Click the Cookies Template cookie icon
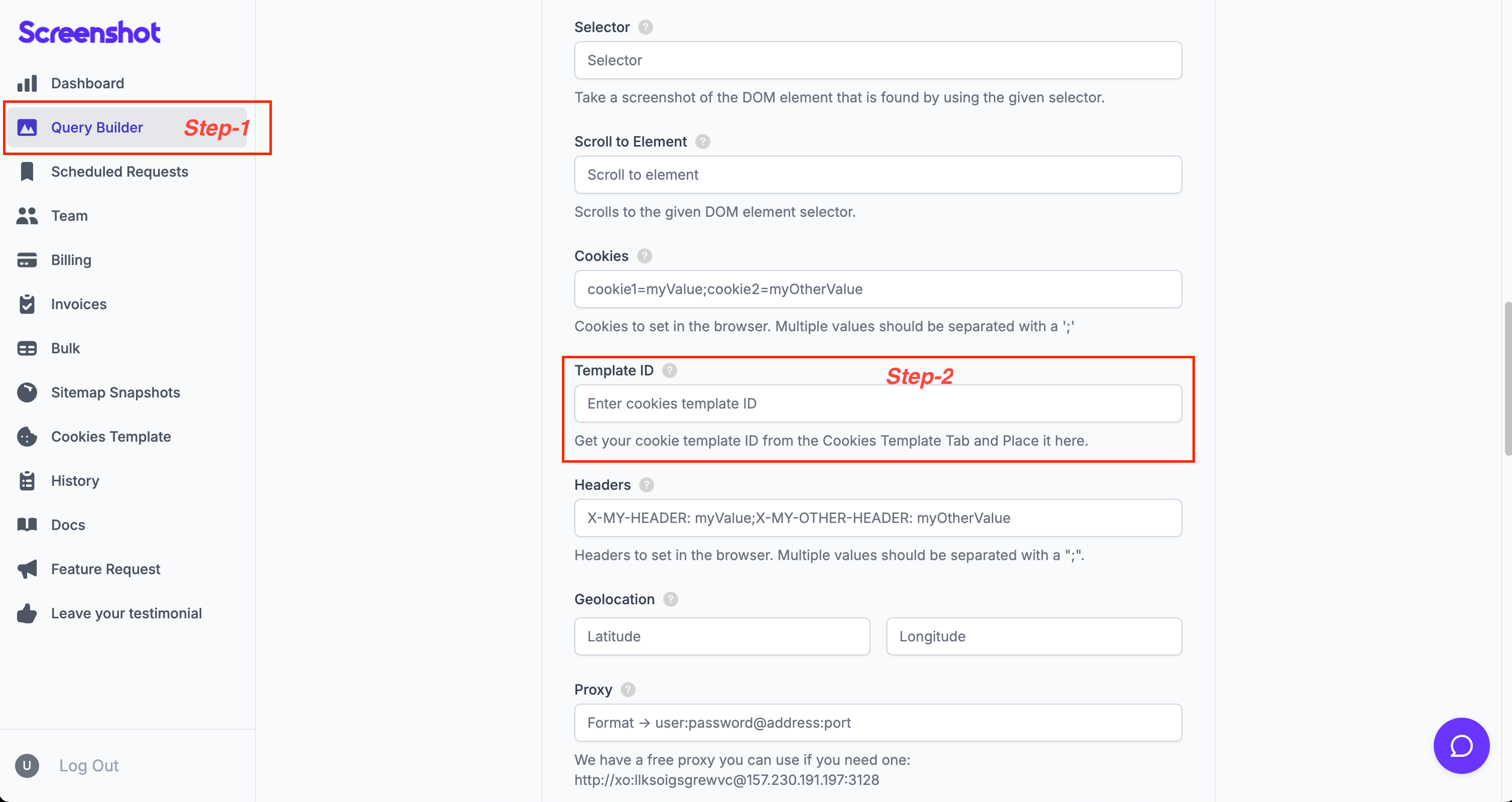Viewport: 1512px width, 802px height. (27, 436)
